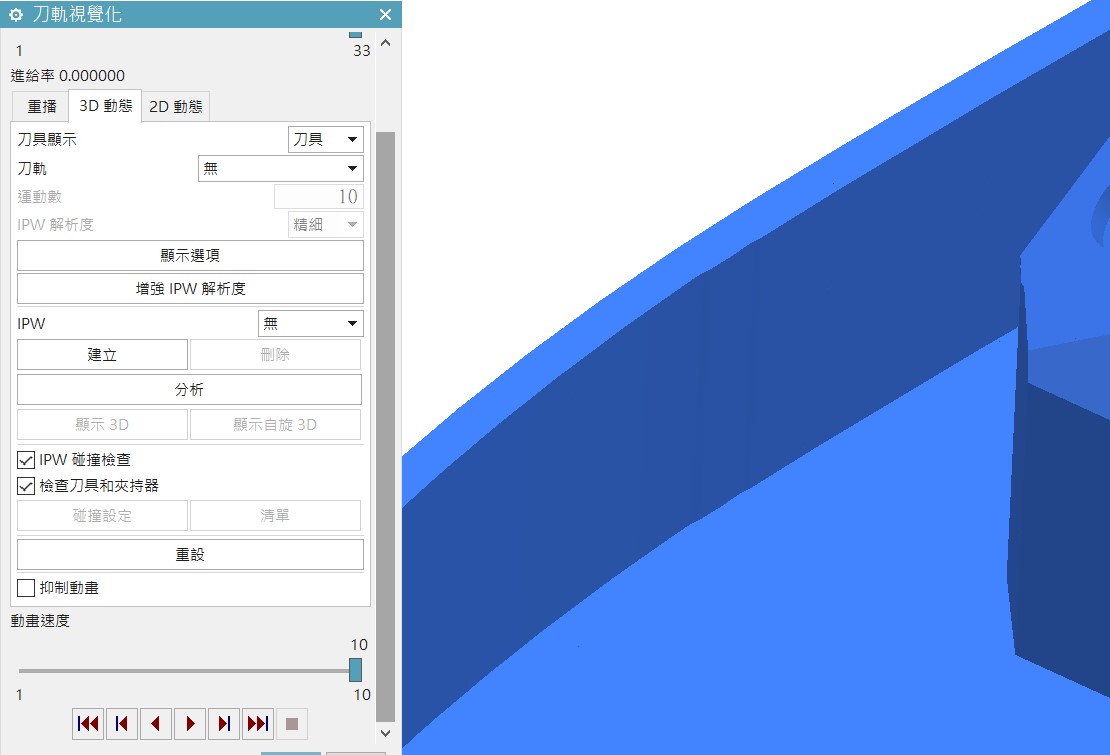
Task: Click 碰撞設定 button
Action: point(102,515)
